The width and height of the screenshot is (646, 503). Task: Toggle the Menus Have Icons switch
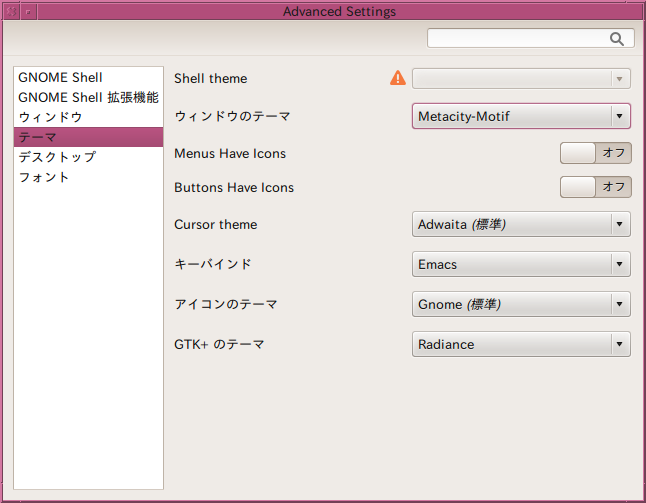pyautogui.click(x=595, y=153)
